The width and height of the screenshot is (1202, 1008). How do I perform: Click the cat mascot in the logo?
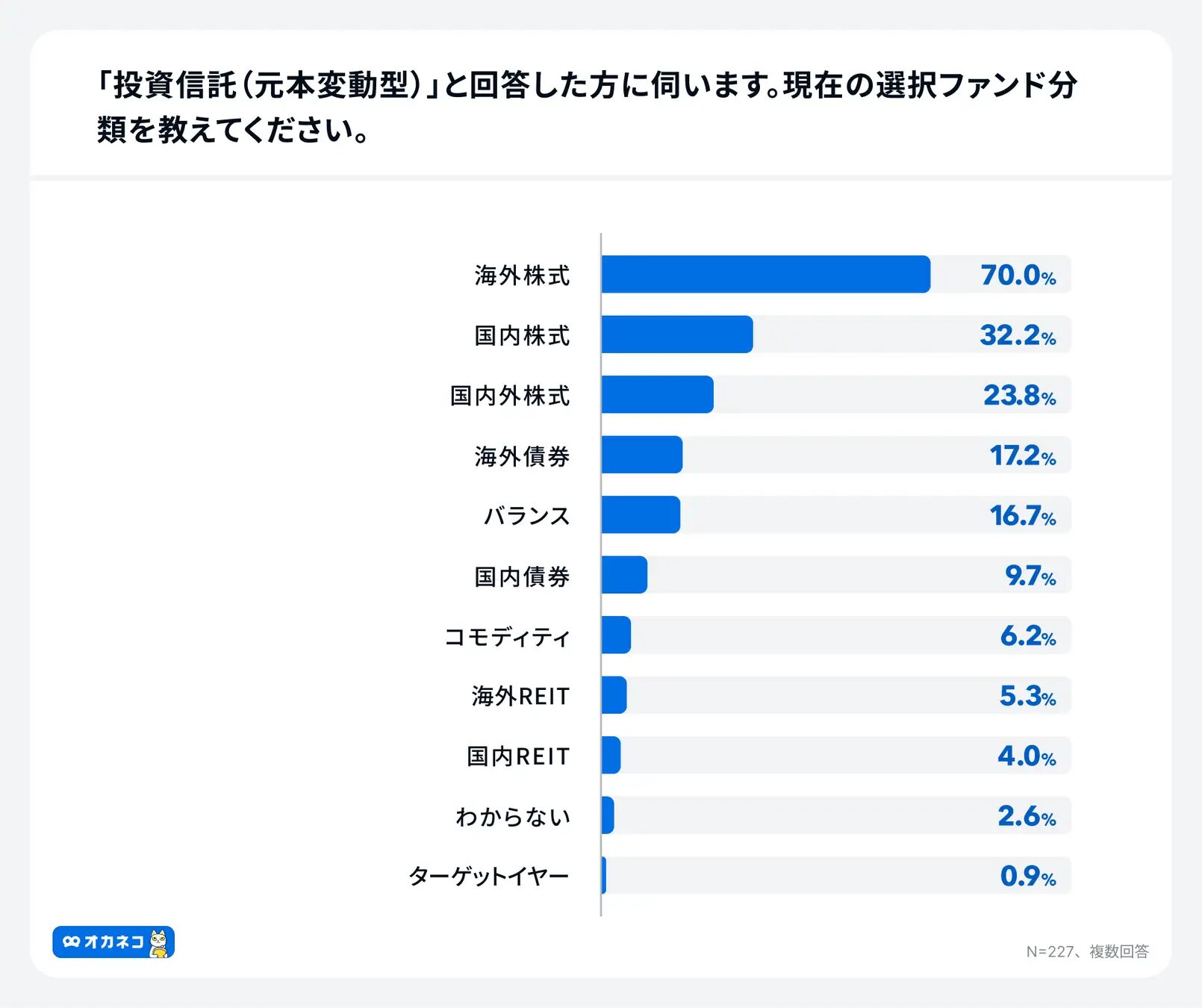click(x=159, y=942)
